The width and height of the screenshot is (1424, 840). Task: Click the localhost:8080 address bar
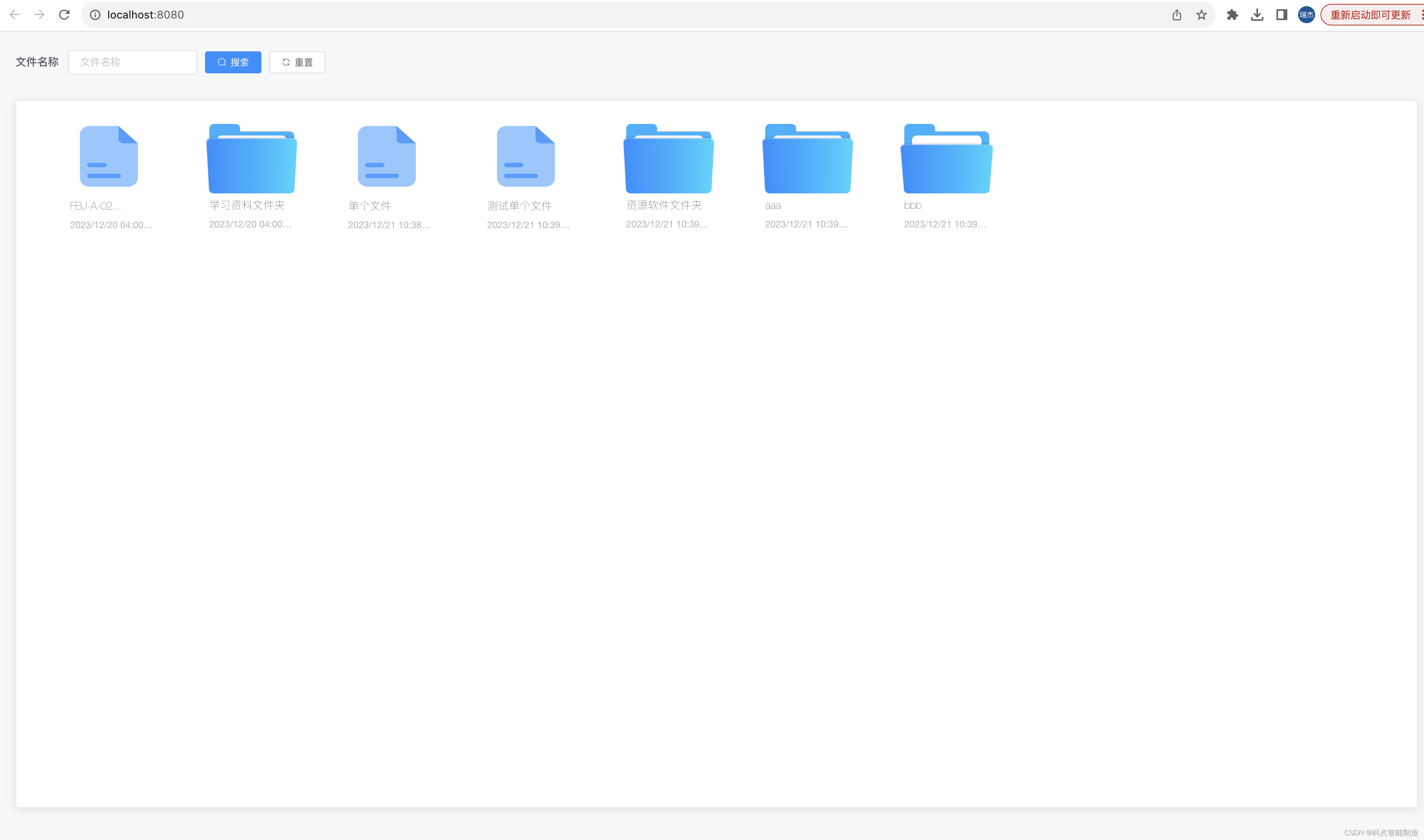tap(146, 15)
